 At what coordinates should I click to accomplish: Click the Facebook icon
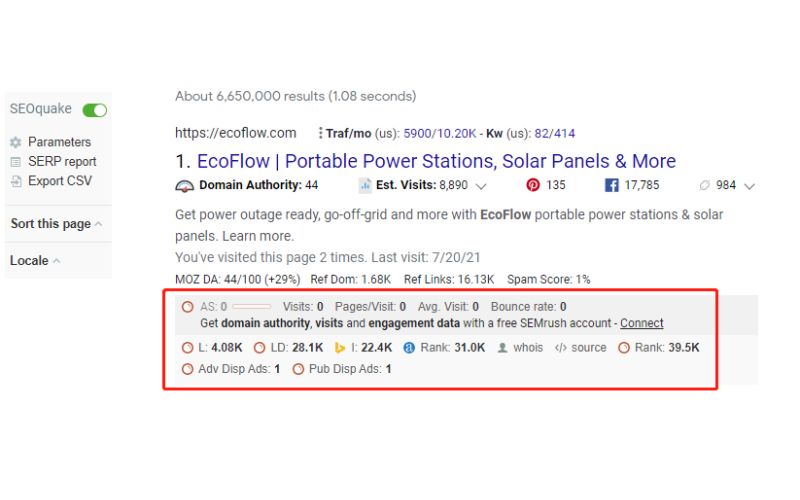point(611,185)
